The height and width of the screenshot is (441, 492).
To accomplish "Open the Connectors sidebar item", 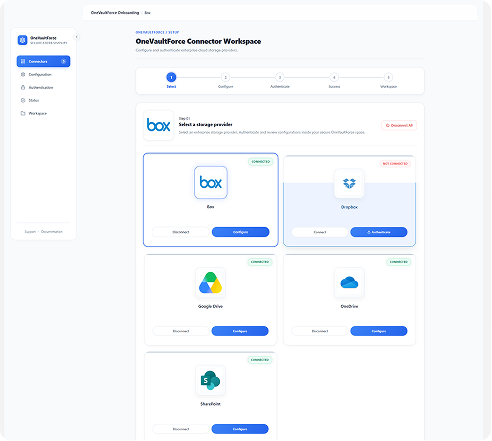I will 43,61.
